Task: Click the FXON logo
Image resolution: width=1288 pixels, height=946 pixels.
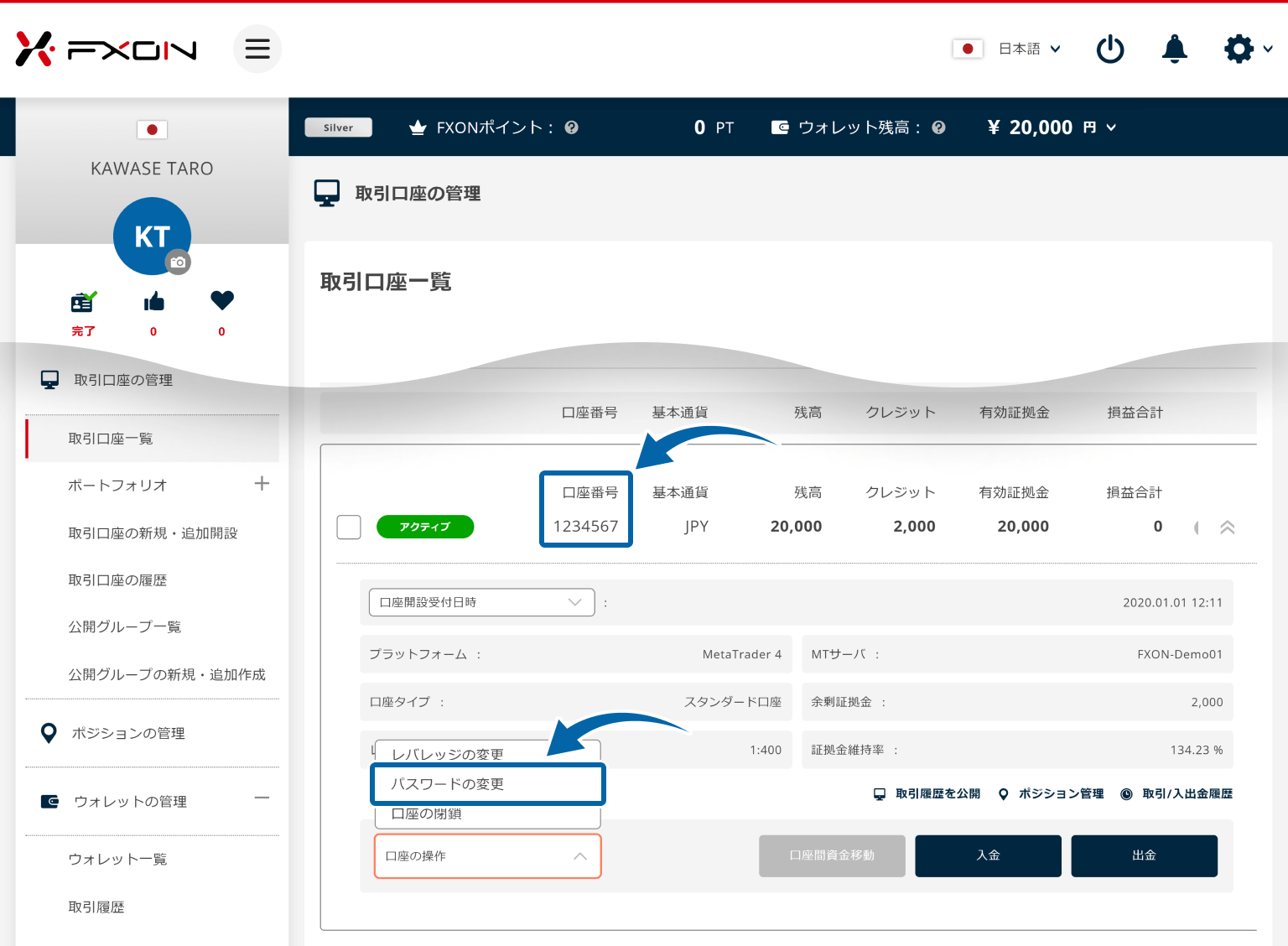Action: pos(106,49)
